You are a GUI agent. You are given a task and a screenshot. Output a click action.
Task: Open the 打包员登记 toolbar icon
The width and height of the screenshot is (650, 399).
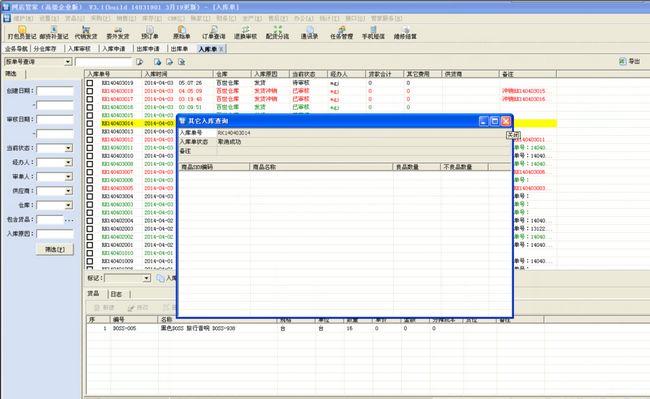22,32
